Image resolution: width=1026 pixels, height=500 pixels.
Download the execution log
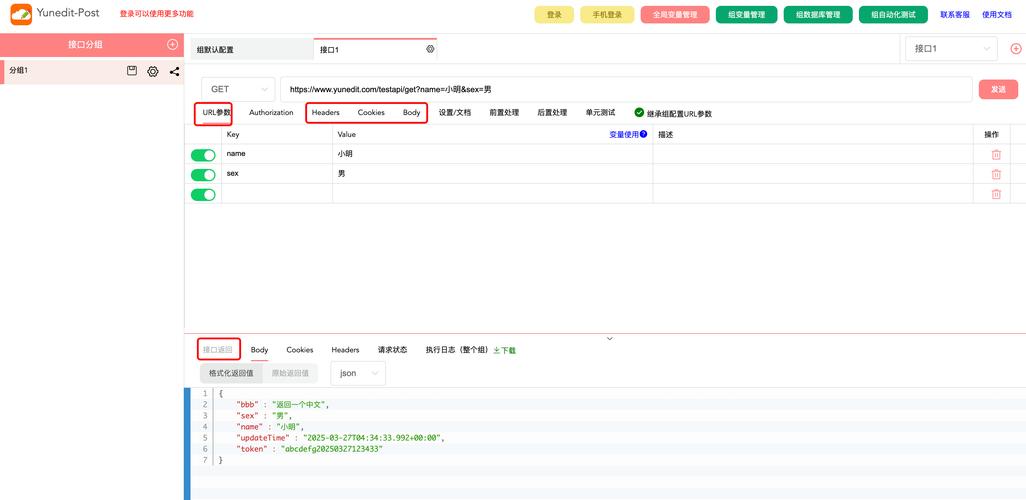pos(504,350)
